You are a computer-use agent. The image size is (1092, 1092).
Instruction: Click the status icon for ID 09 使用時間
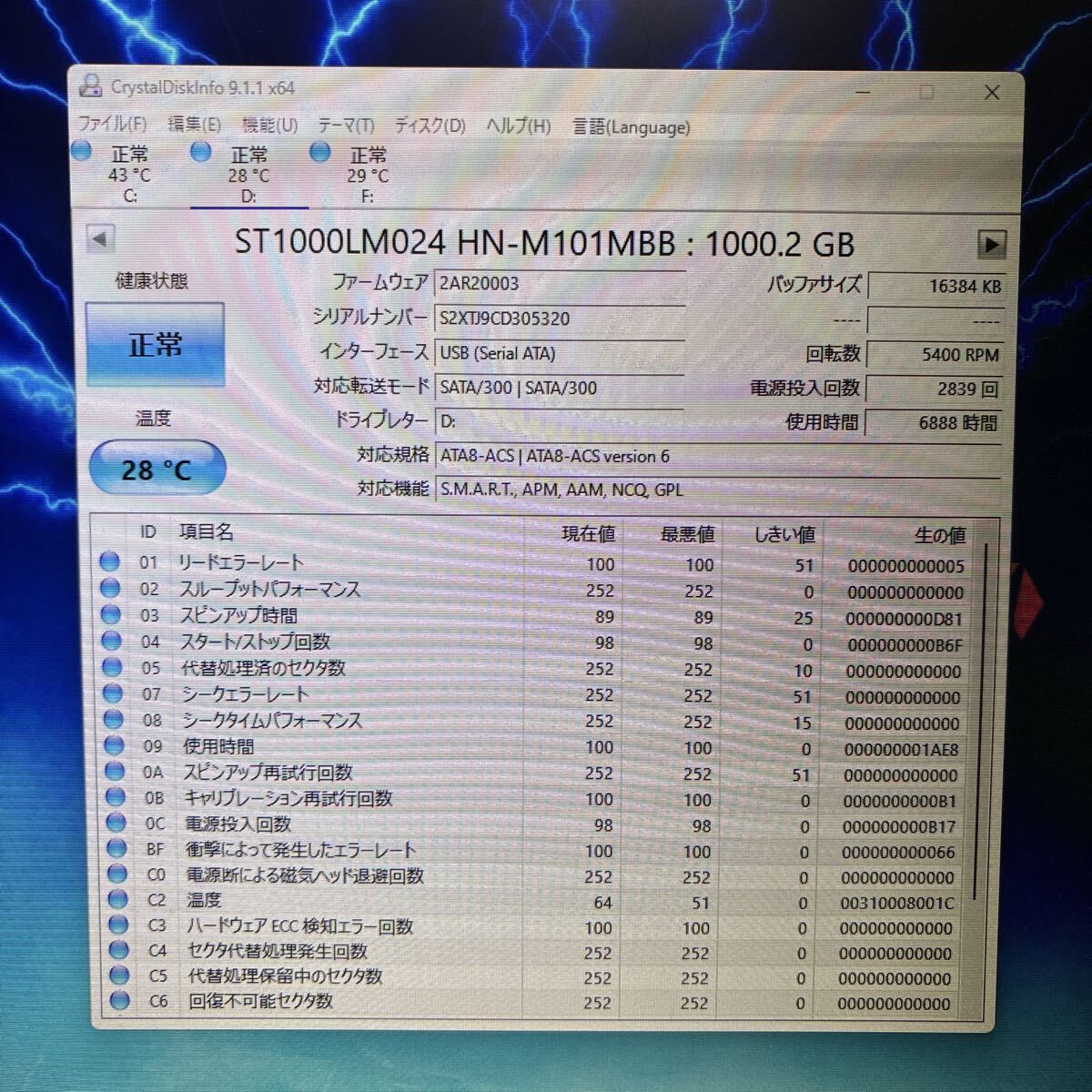click(114, 745)
